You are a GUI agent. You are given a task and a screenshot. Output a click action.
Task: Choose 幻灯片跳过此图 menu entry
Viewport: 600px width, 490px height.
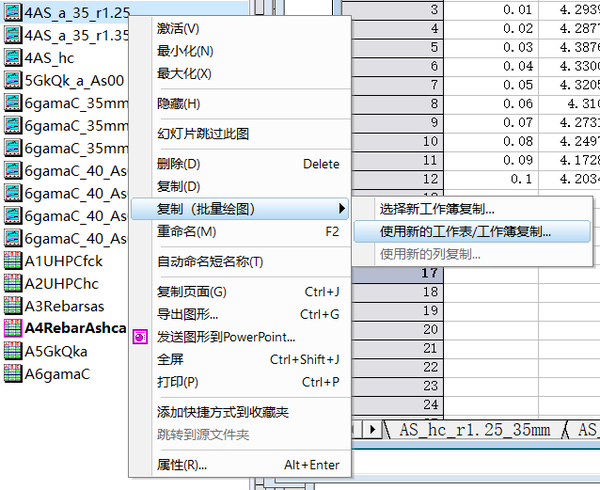[x=240, y=134]
